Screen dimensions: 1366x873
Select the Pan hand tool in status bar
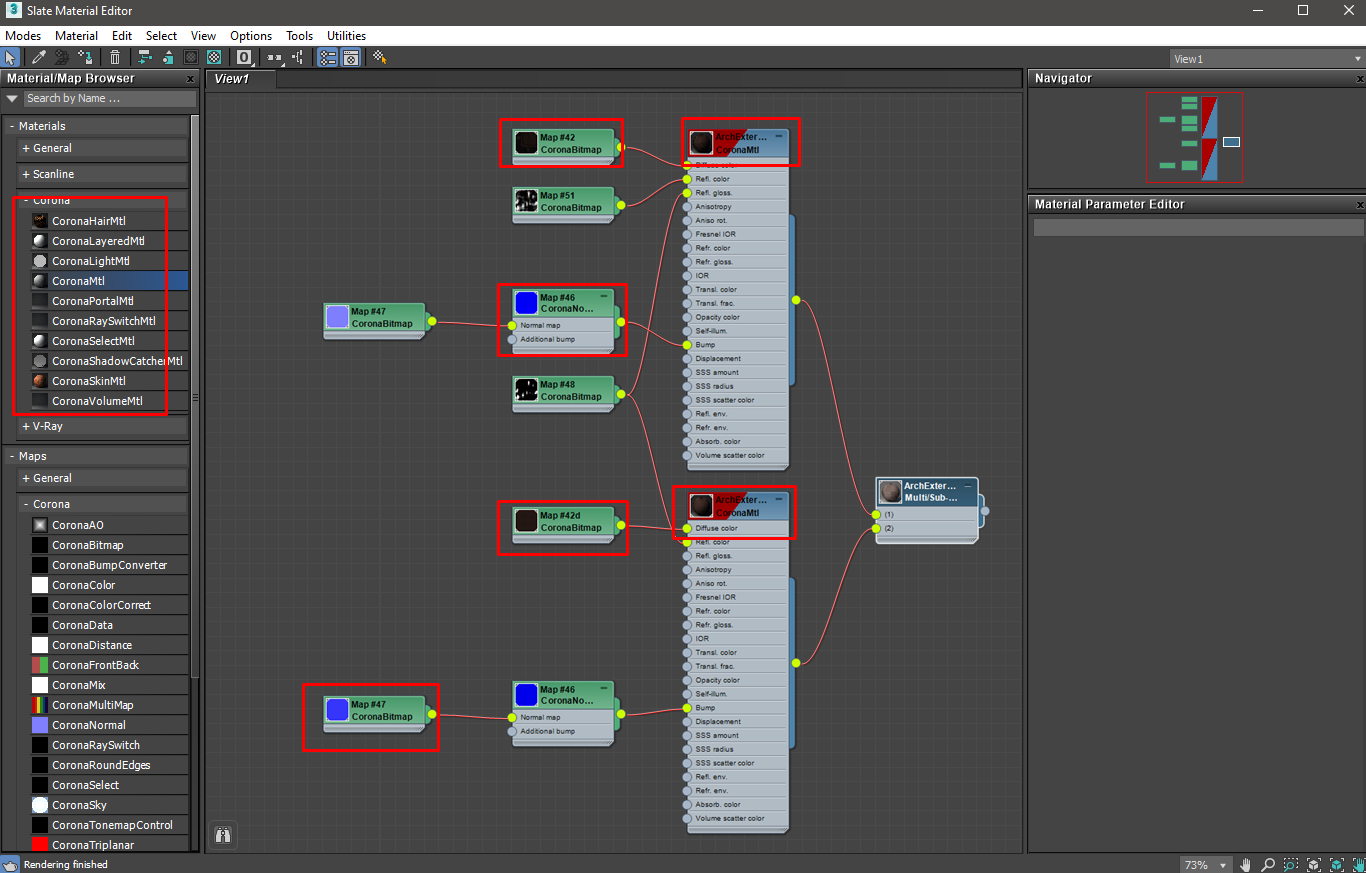click(x=1246, y=864)
